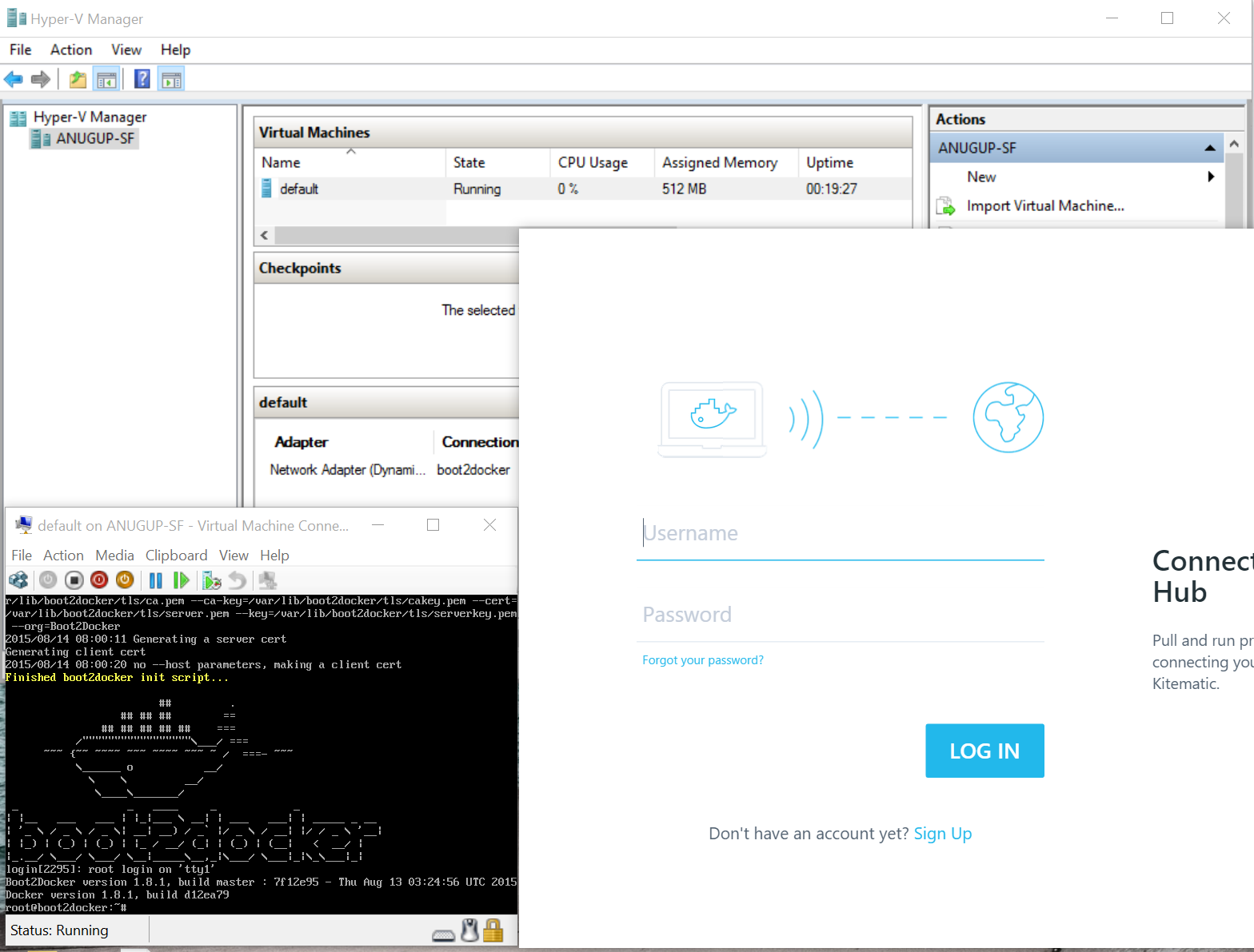Viewport: 1254px width, 952px height.
Task: Click the boot2docker connection cell
Action: pyautogui.click(x=473, y=470)
